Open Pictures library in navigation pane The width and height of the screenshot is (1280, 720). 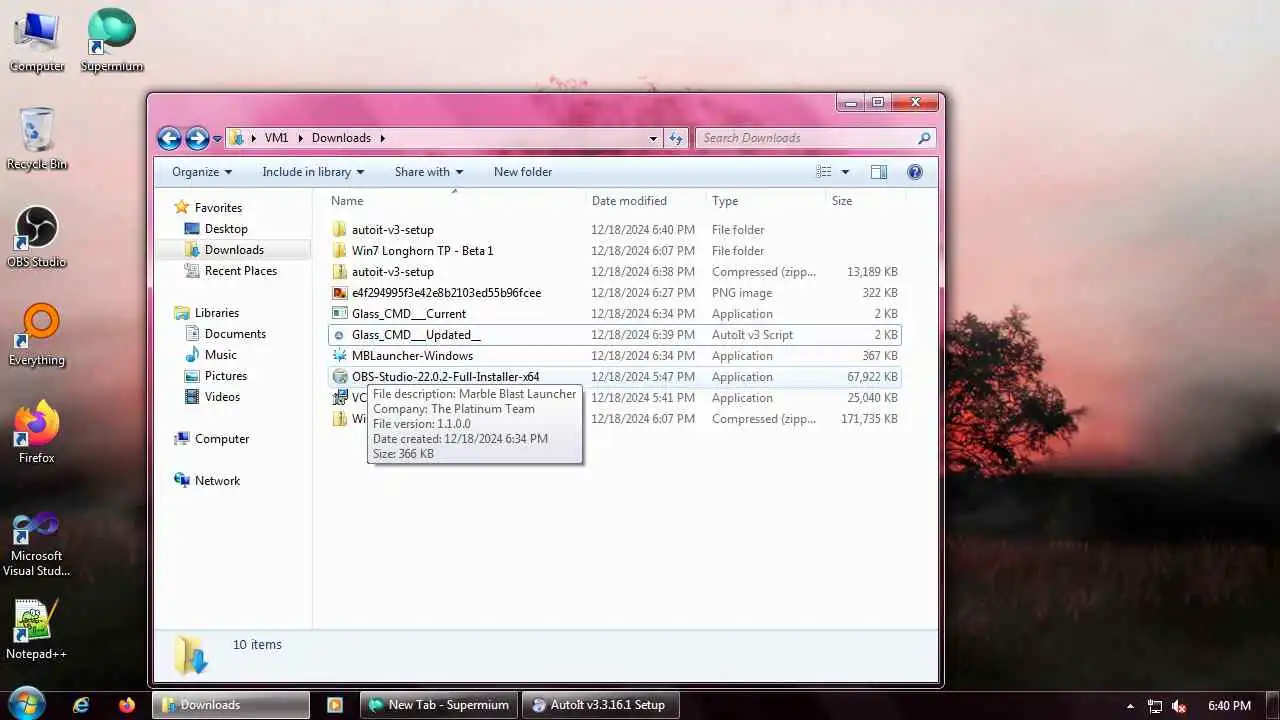(216, 376)
